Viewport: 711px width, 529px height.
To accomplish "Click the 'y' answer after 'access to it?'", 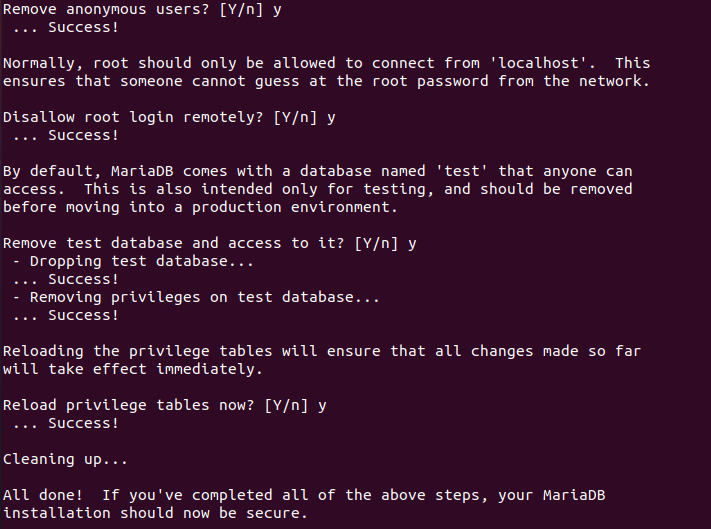I will point(412,245).
